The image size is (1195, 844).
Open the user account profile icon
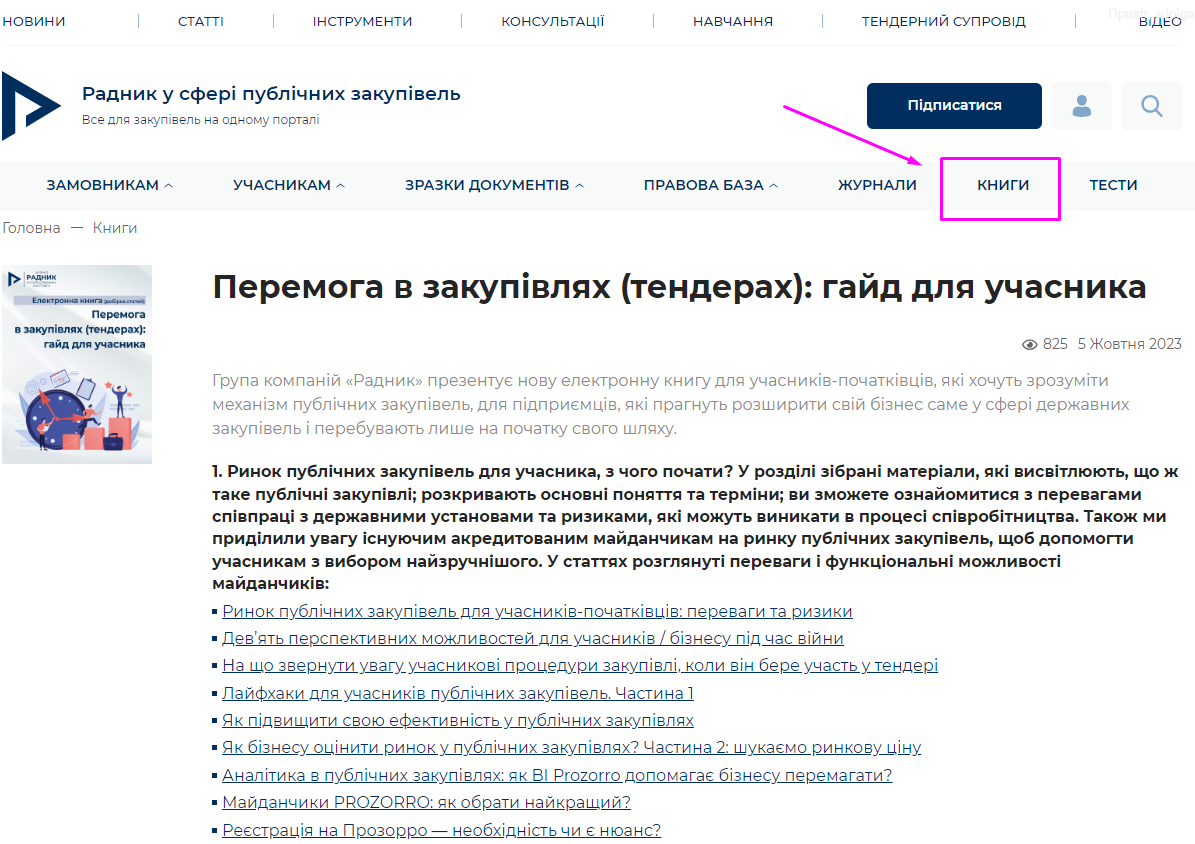[x=1081, y=106]
